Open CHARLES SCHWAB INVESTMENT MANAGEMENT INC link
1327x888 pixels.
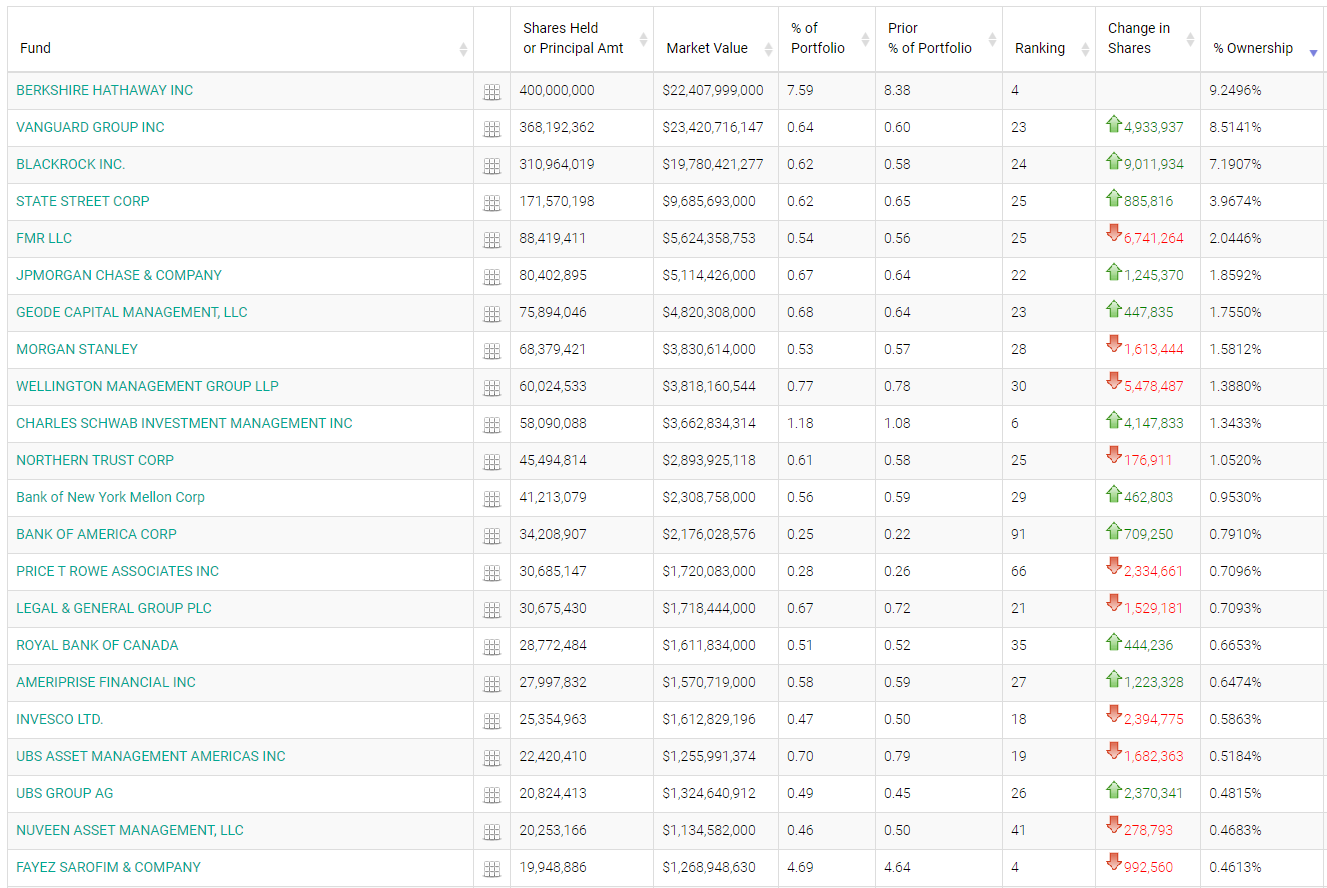point(184,423)
